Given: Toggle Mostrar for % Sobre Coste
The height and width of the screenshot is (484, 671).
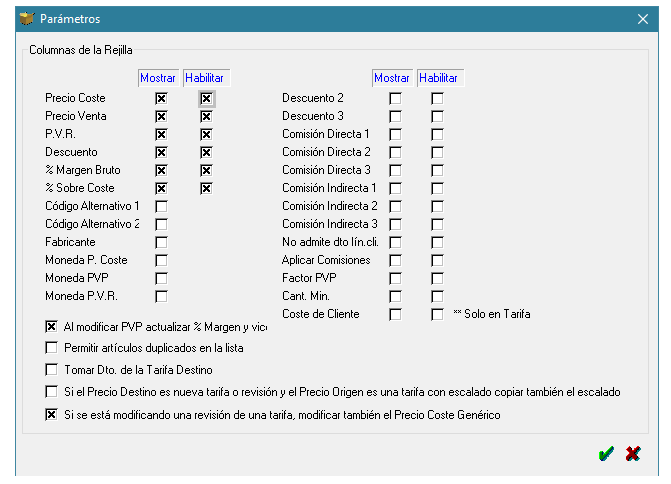Looking at the screenshot, I should point(161,188).
